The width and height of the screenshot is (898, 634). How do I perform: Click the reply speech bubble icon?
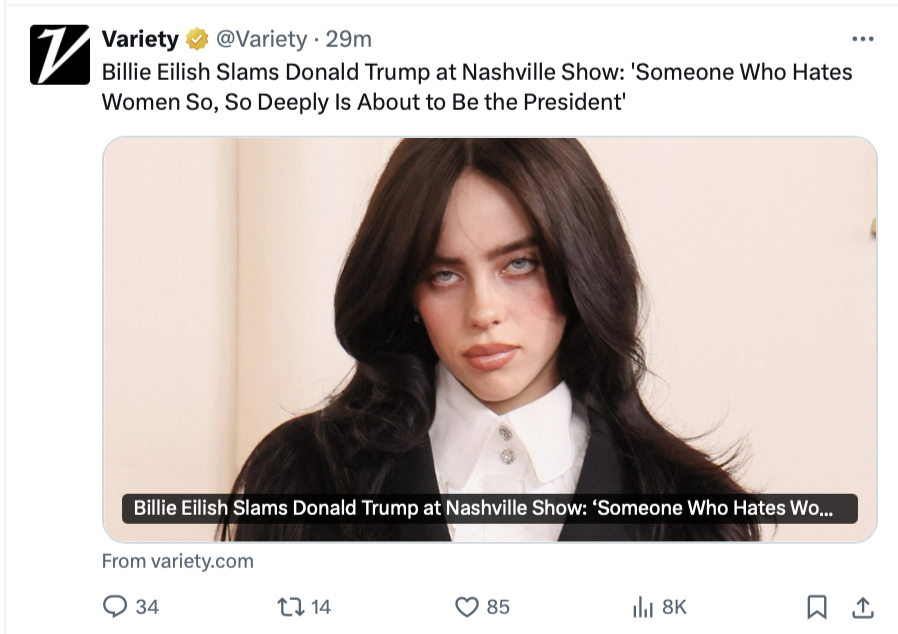(116, 606)
